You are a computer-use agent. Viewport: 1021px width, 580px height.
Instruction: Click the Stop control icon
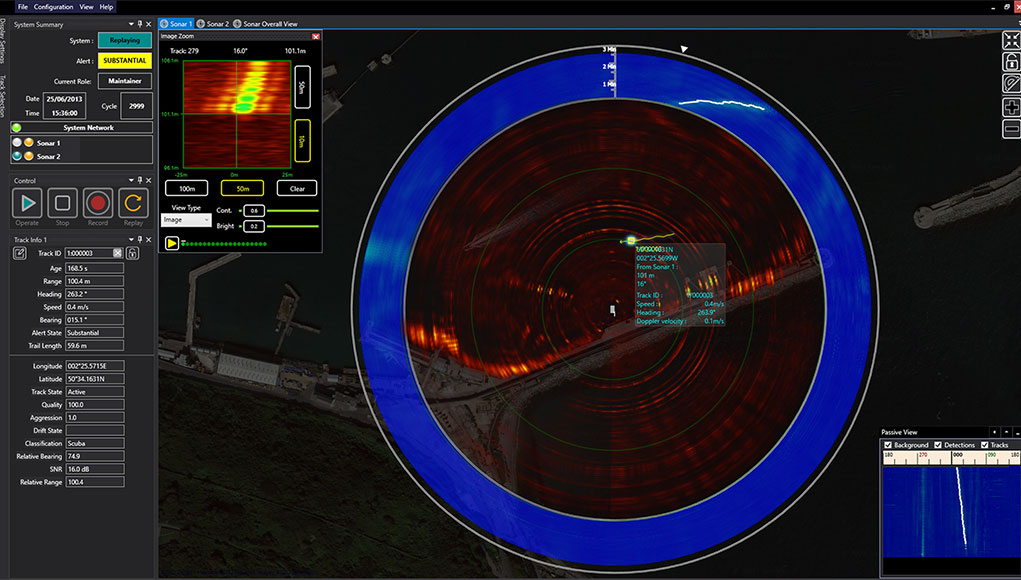(x=63, y=203)
